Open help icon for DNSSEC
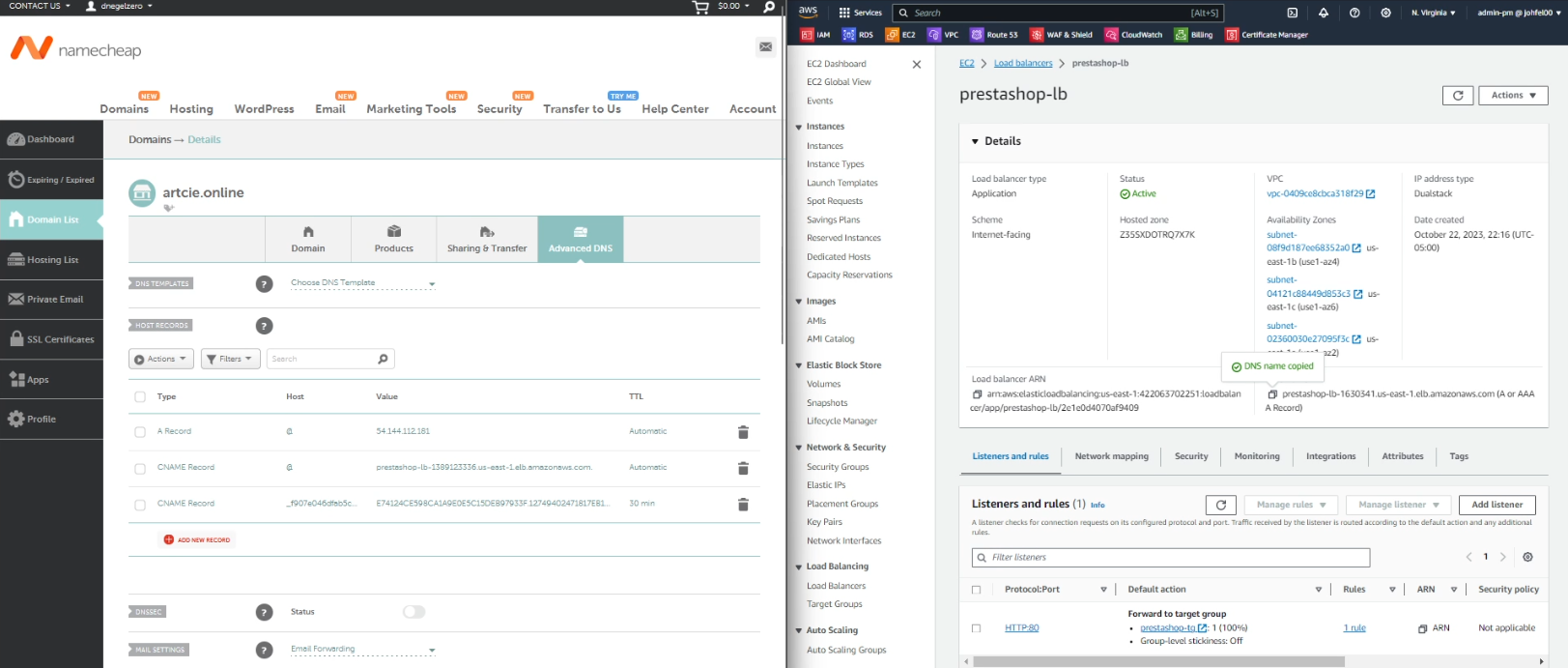Viewport: 1568px width, 668px height. 264,612
